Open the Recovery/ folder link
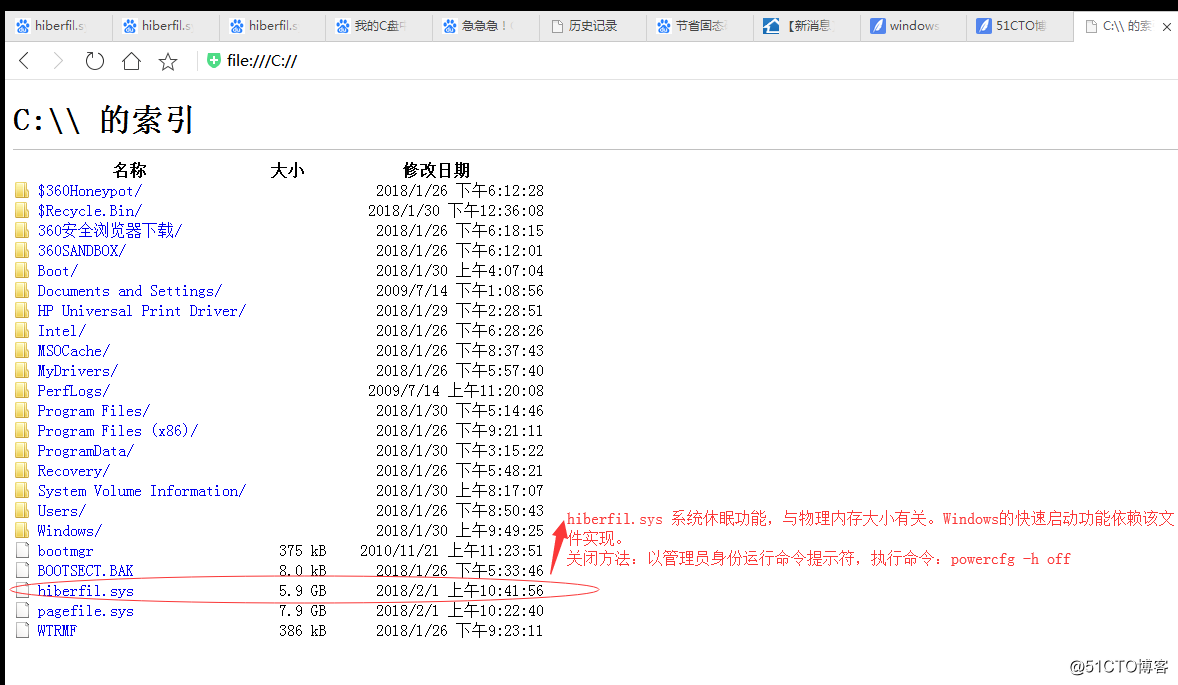1178x685 pixels. coord(74,471)
